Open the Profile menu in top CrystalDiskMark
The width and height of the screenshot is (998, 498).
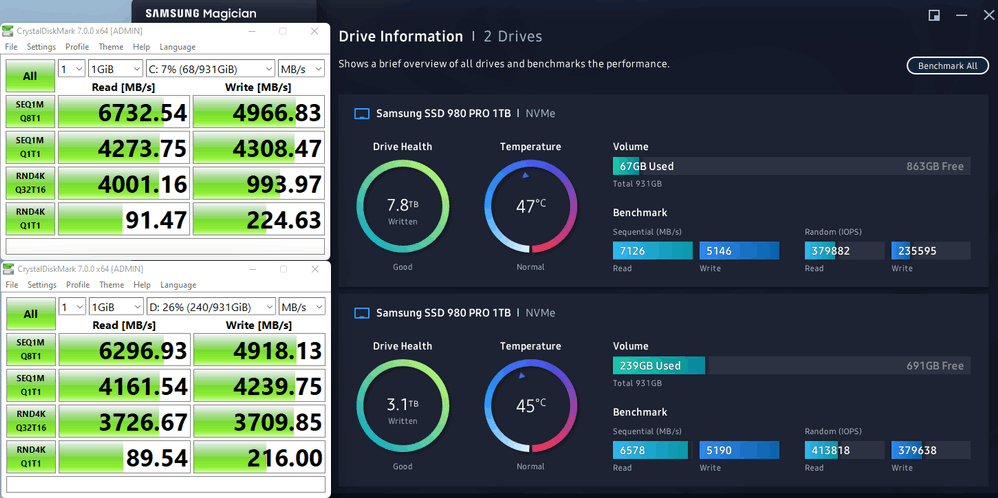[x=77, y=47]
